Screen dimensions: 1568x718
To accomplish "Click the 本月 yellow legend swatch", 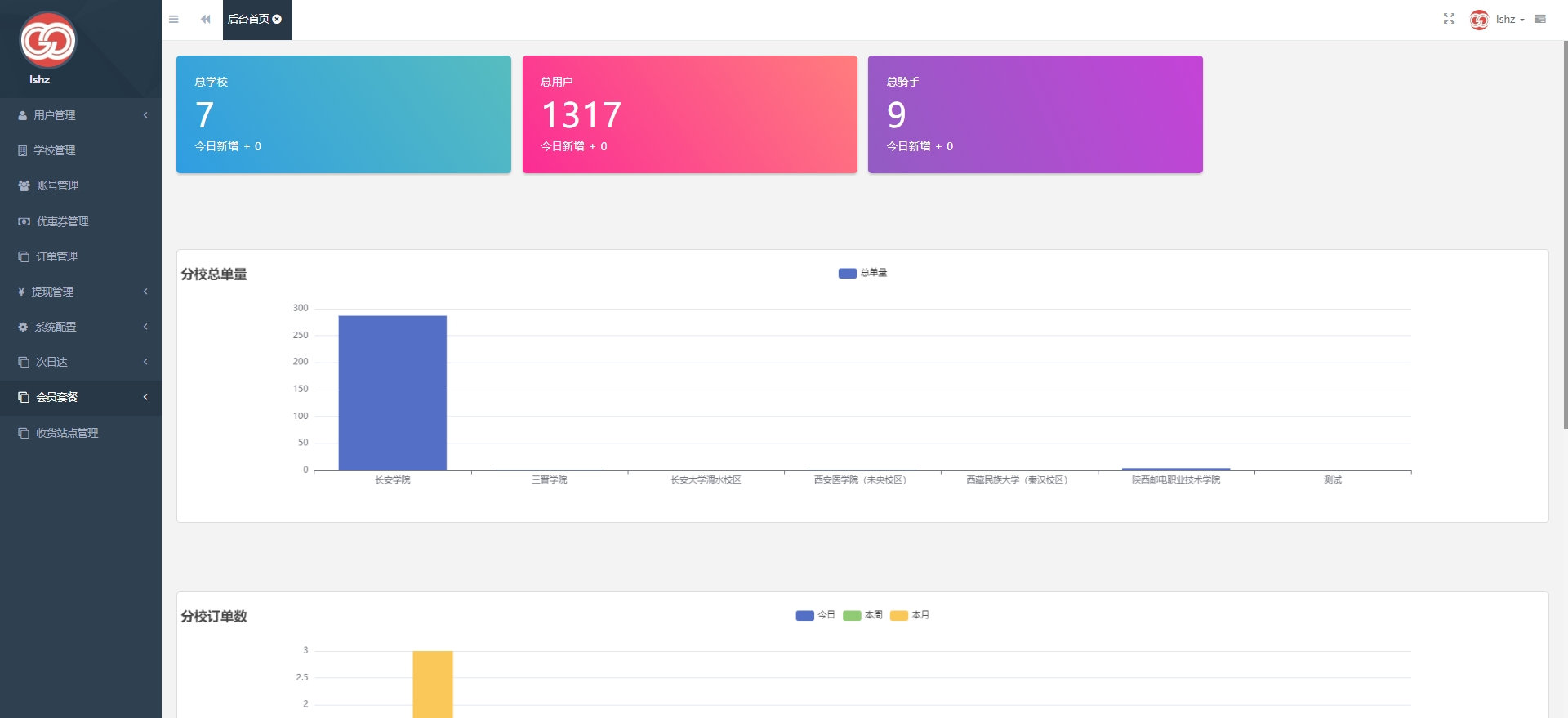I will click(x=899, y=615).
